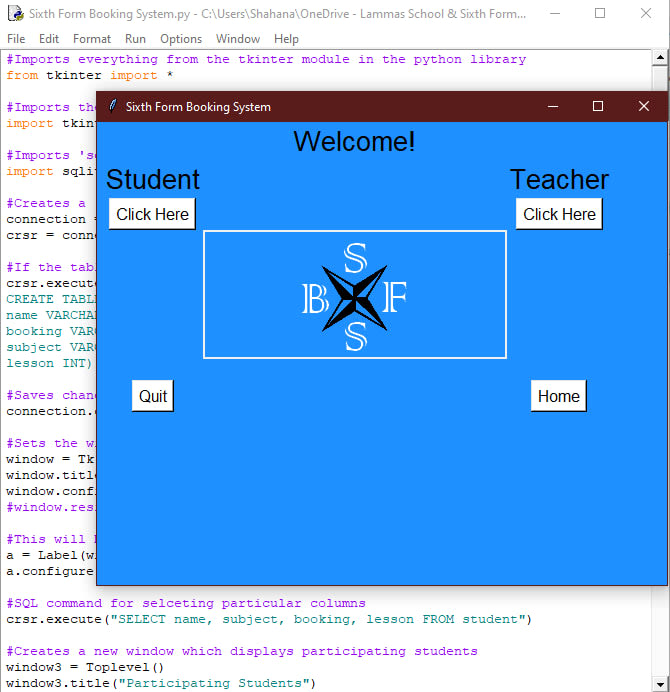Maximize the IDLE editor window
Viewport: 670px width, 692px height.
tap(600, 14)
